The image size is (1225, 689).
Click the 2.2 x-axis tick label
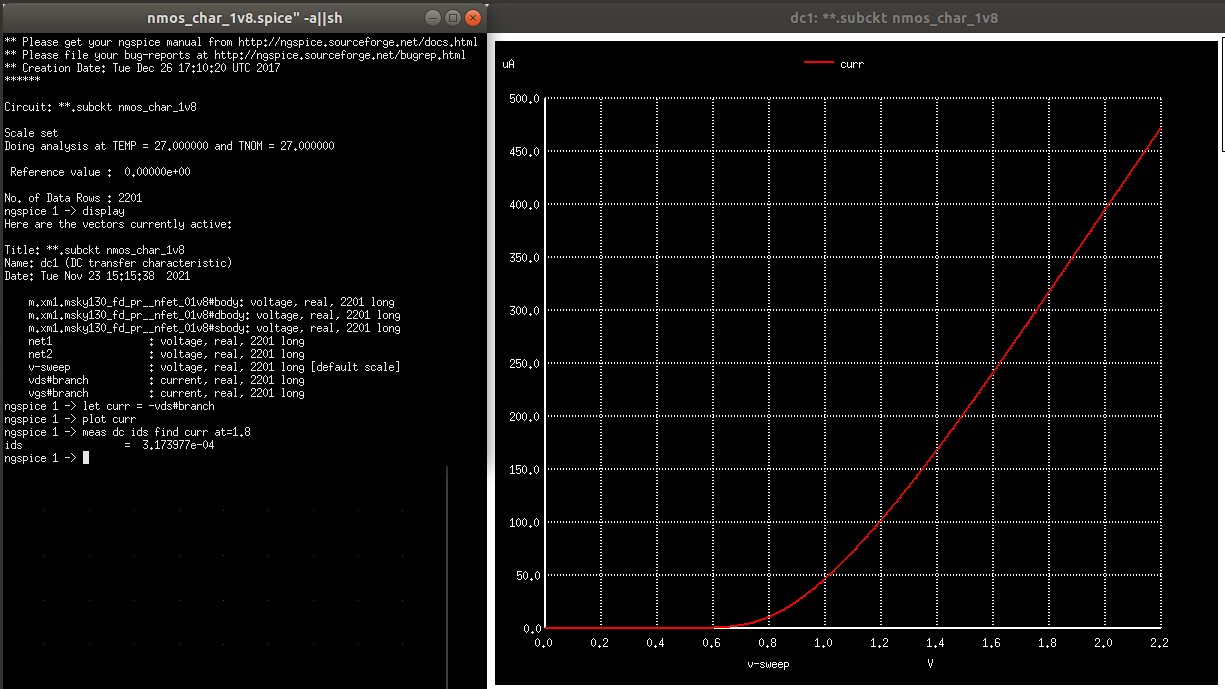click(1160, 641)
